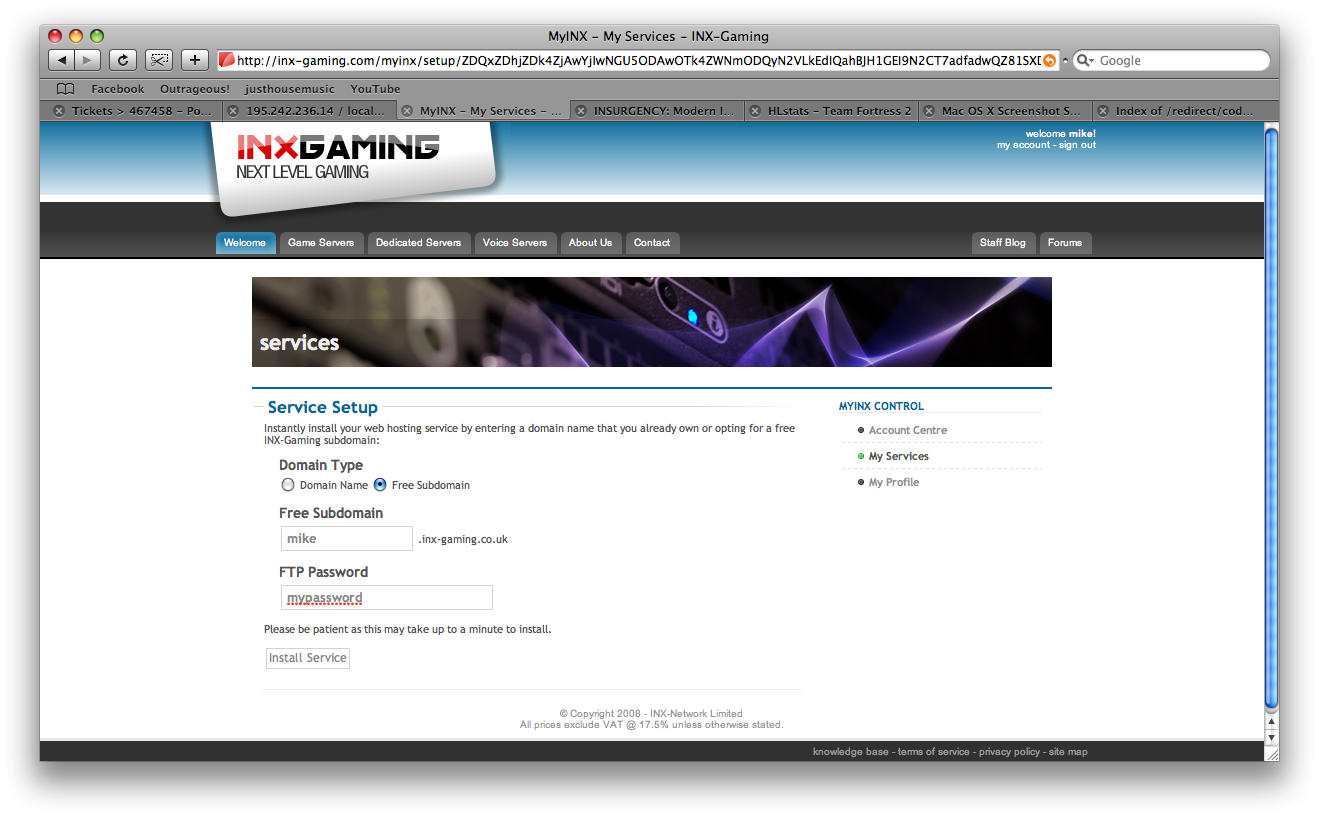Open the knowledge base footer link

850,752
